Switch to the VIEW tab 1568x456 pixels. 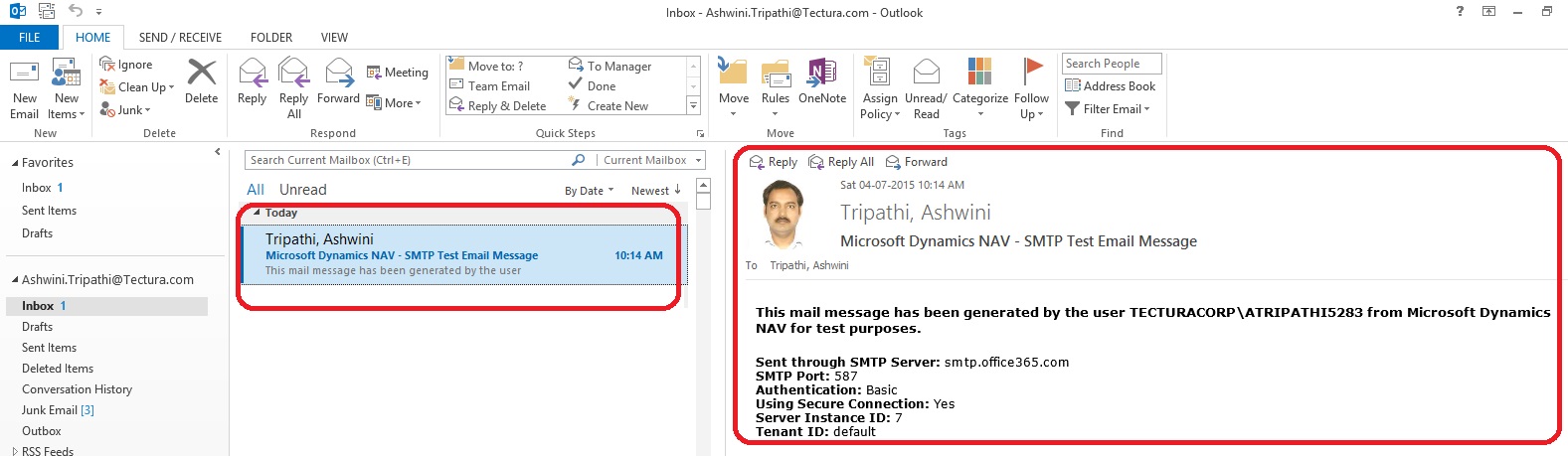[334, 38]
